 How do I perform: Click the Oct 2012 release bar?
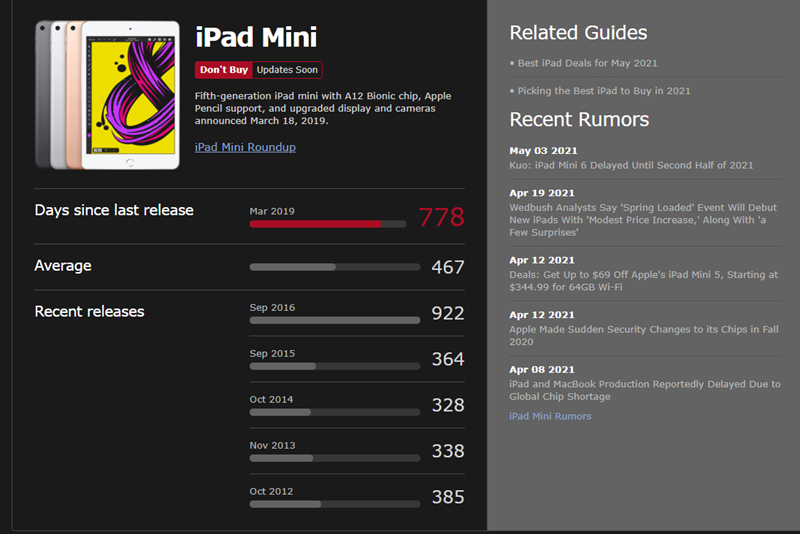(x=335, y=504)
